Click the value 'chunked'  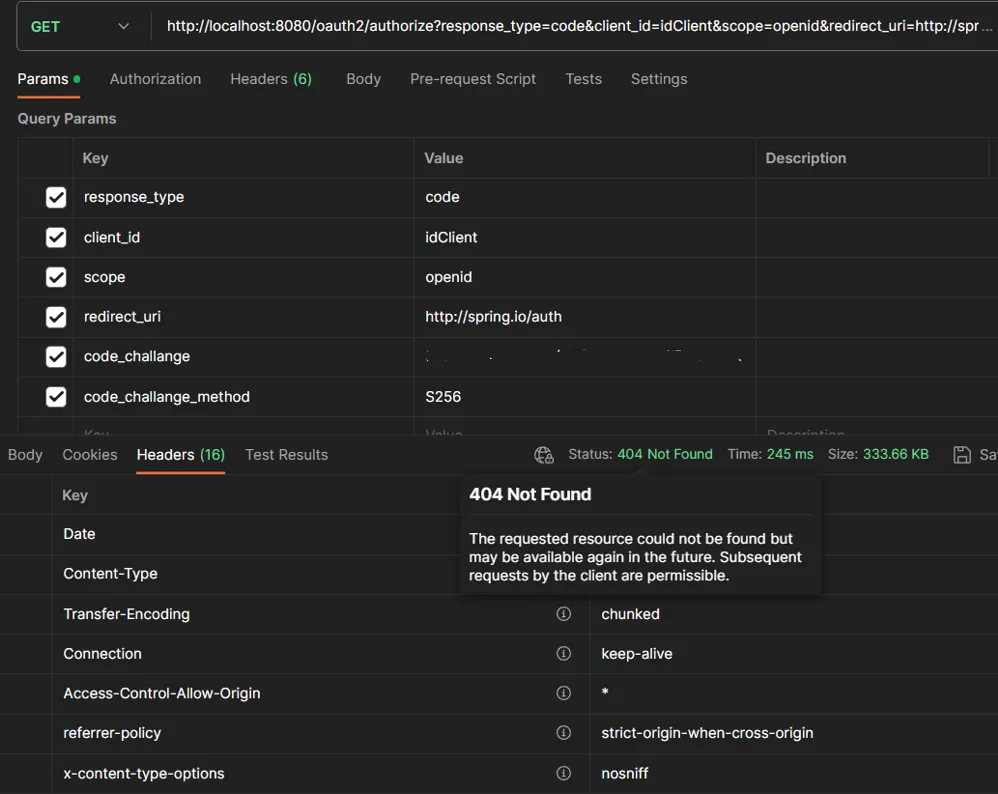click(630, 614)
